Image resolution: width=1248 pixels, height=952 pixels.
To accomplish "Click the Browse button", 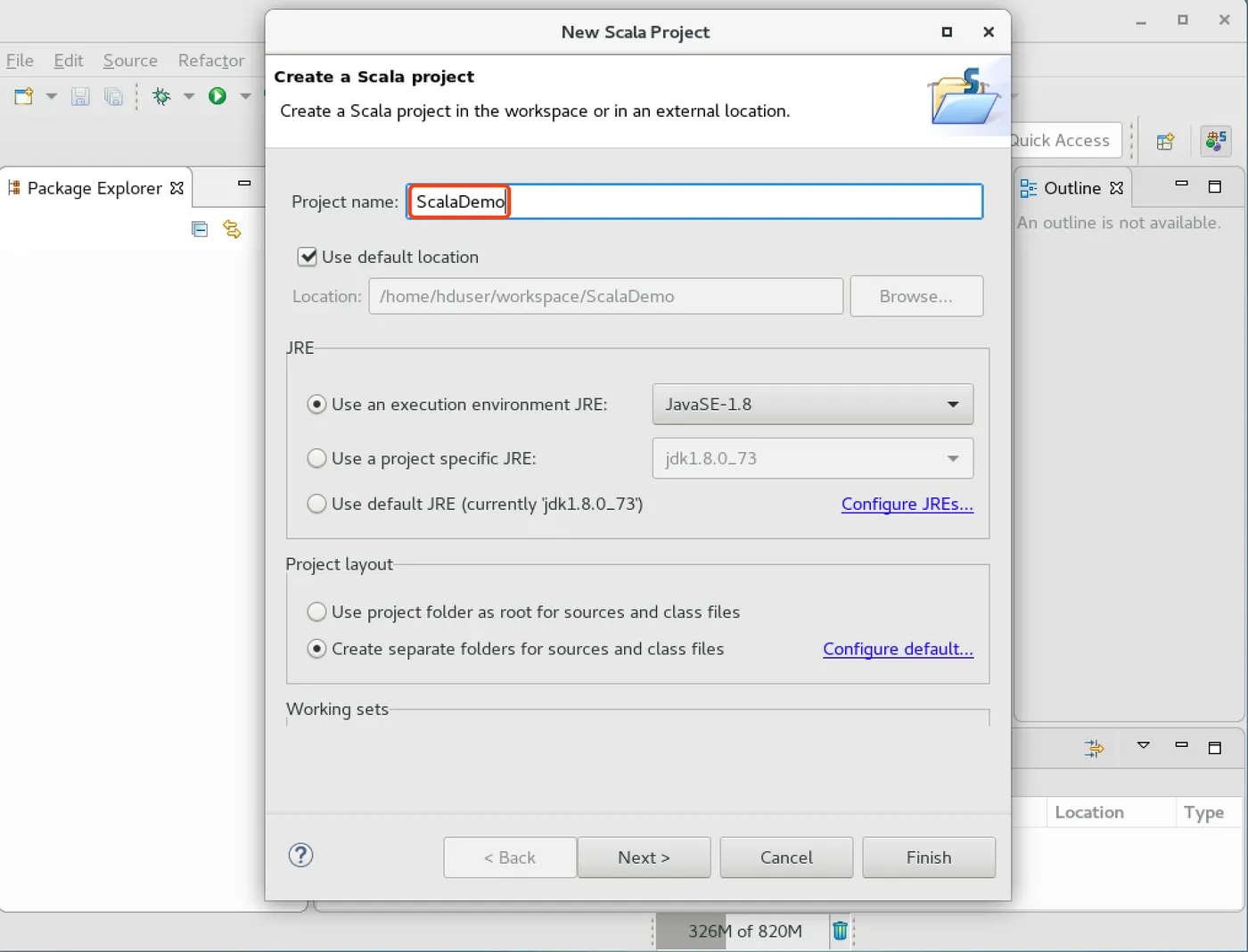I will click(916, 296).
